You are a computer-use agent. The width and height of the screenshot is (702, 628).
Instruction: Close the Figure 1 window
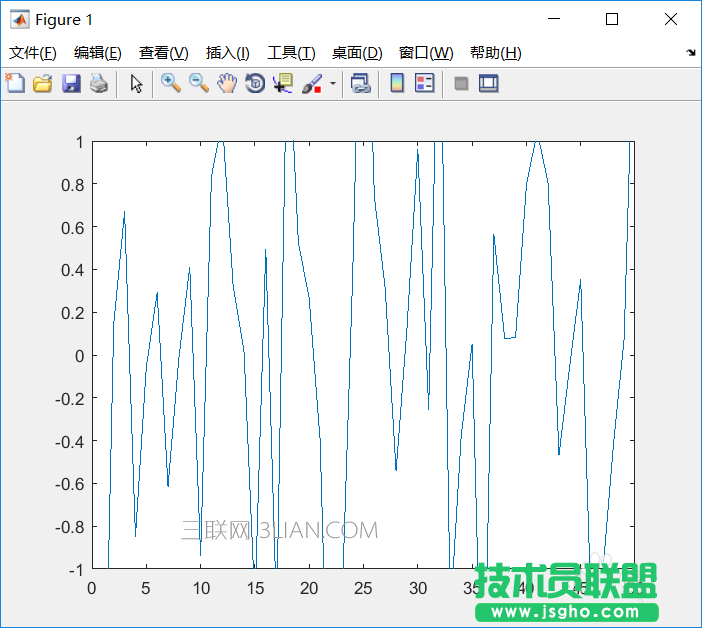pyautogui.click(x=671, y=19)
